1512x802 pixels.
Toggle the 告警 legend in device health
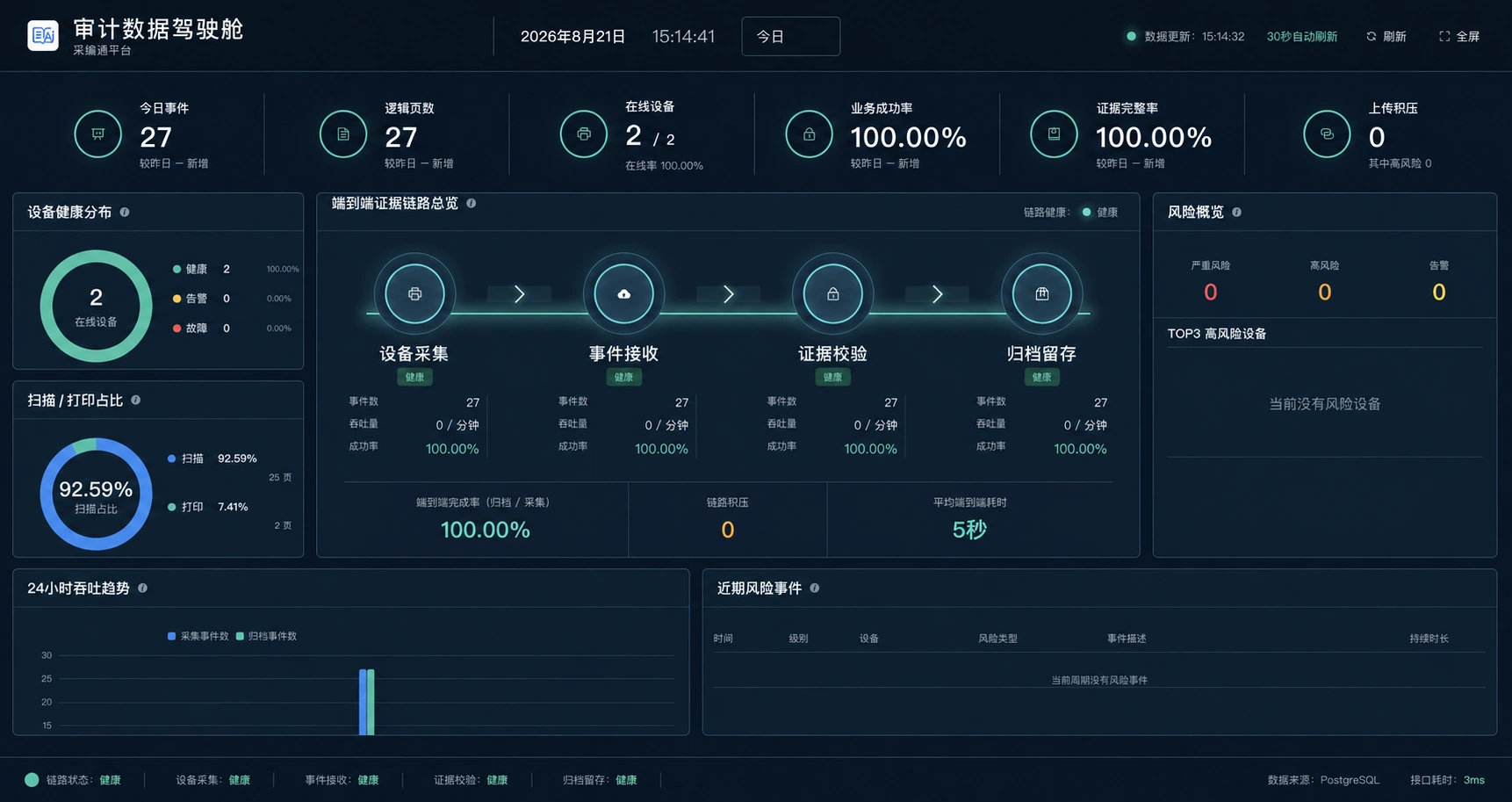pyautogui.click(x=191, y=299)
